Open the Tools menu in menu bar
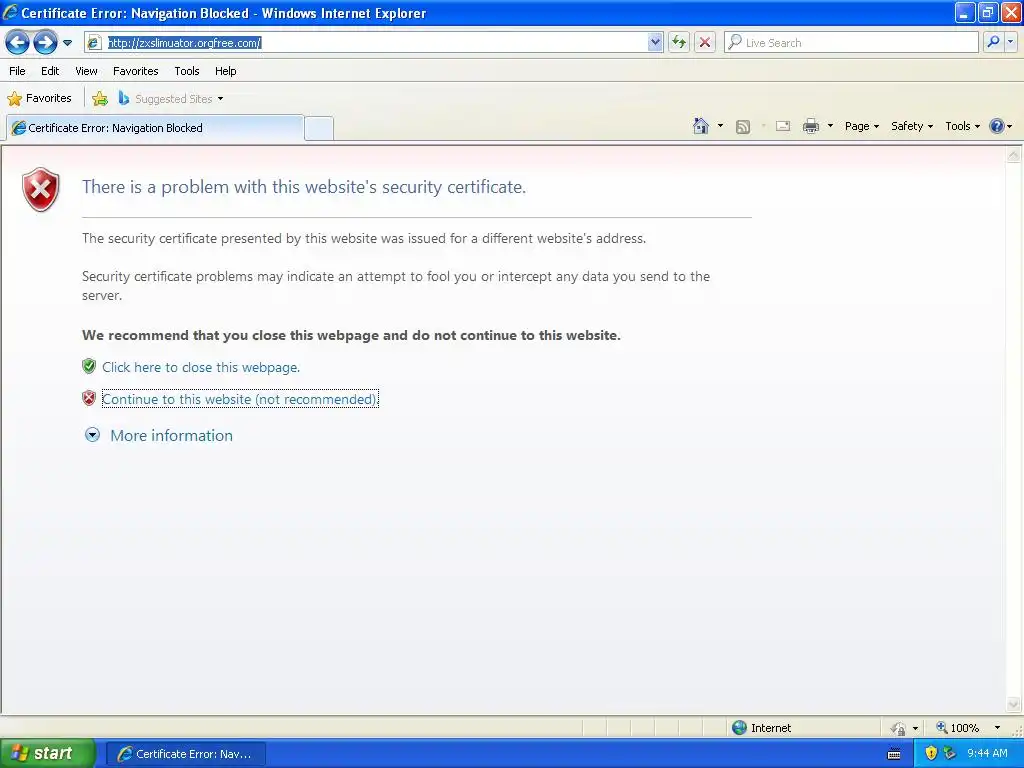The width and height of the screenshot is (1024, 768). point(187,71)
